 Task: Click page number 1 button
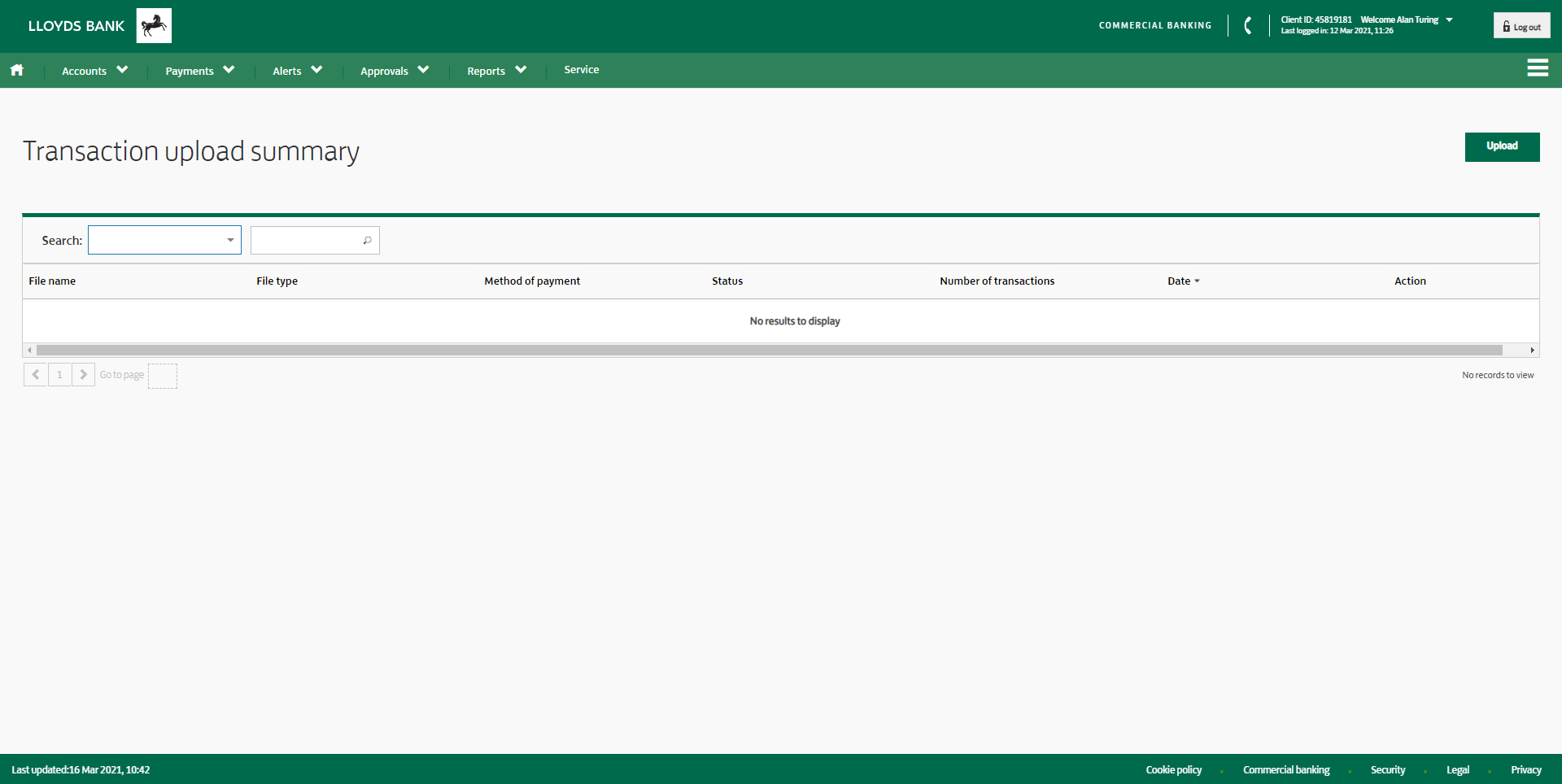(59, 375)
